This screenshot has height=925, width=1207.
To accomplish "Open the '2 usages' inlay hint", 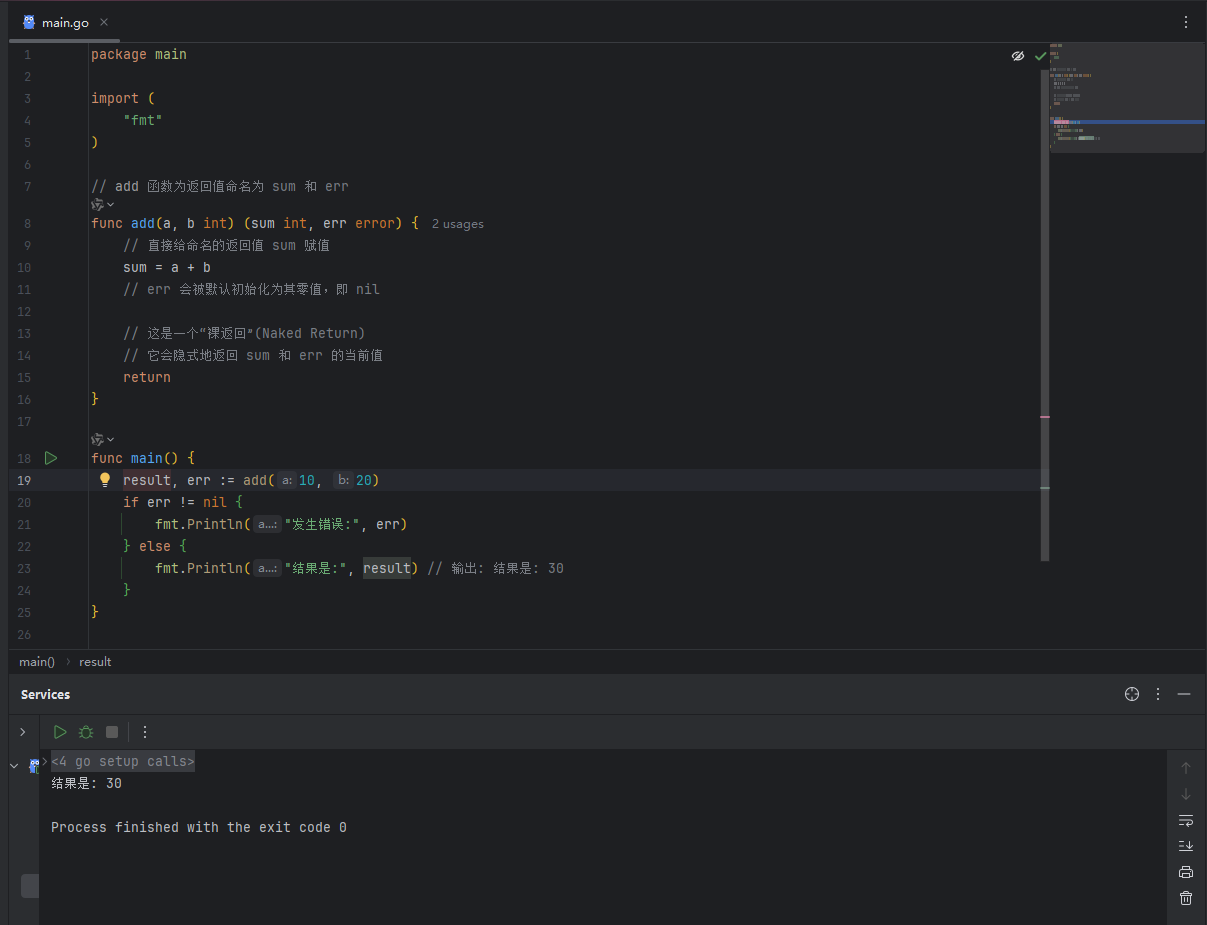I will [458, 224].
